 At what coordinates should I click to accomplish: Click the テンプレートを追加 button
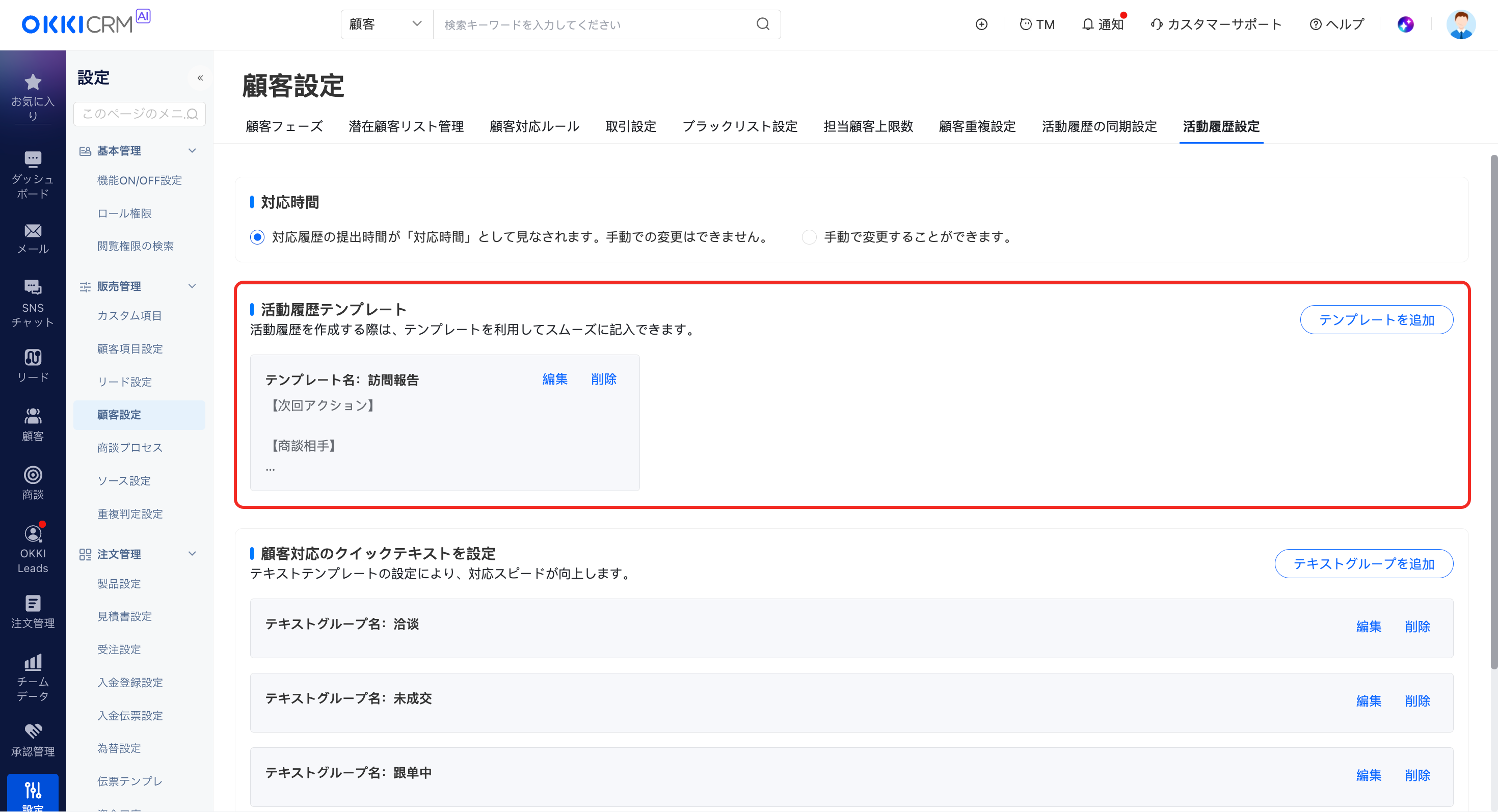pos(1376,320)
